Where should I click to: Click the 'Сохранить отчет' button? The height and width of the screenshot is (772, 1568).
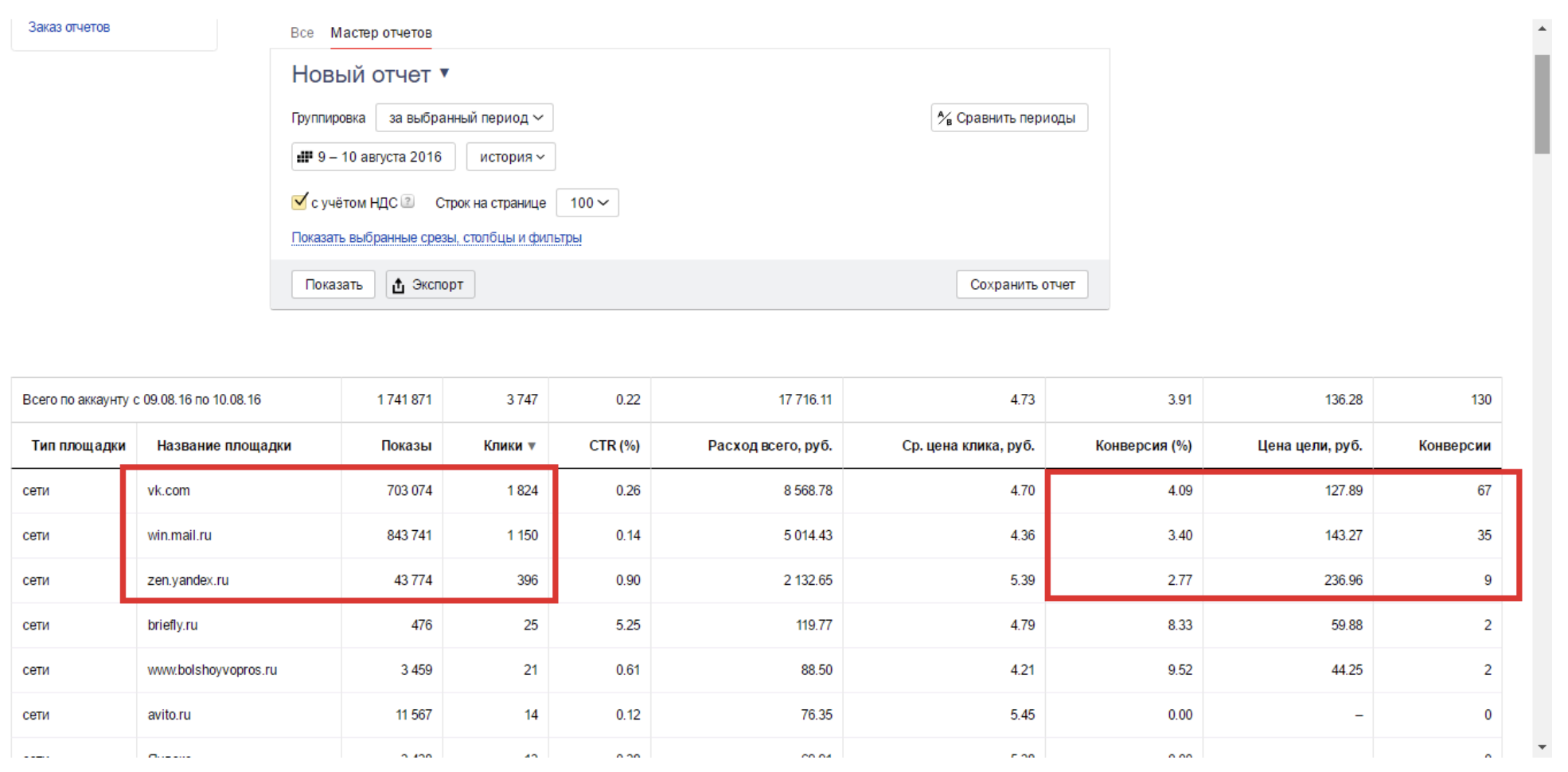1021,284
